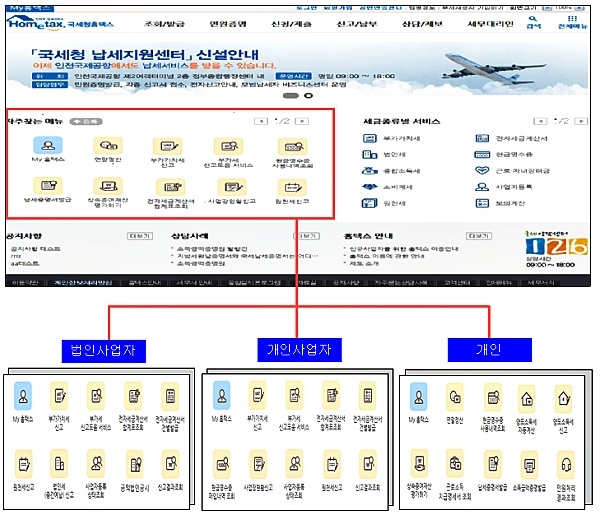
Task: Click the 검색 magnifier icon in header
Action: coord(534,19)
